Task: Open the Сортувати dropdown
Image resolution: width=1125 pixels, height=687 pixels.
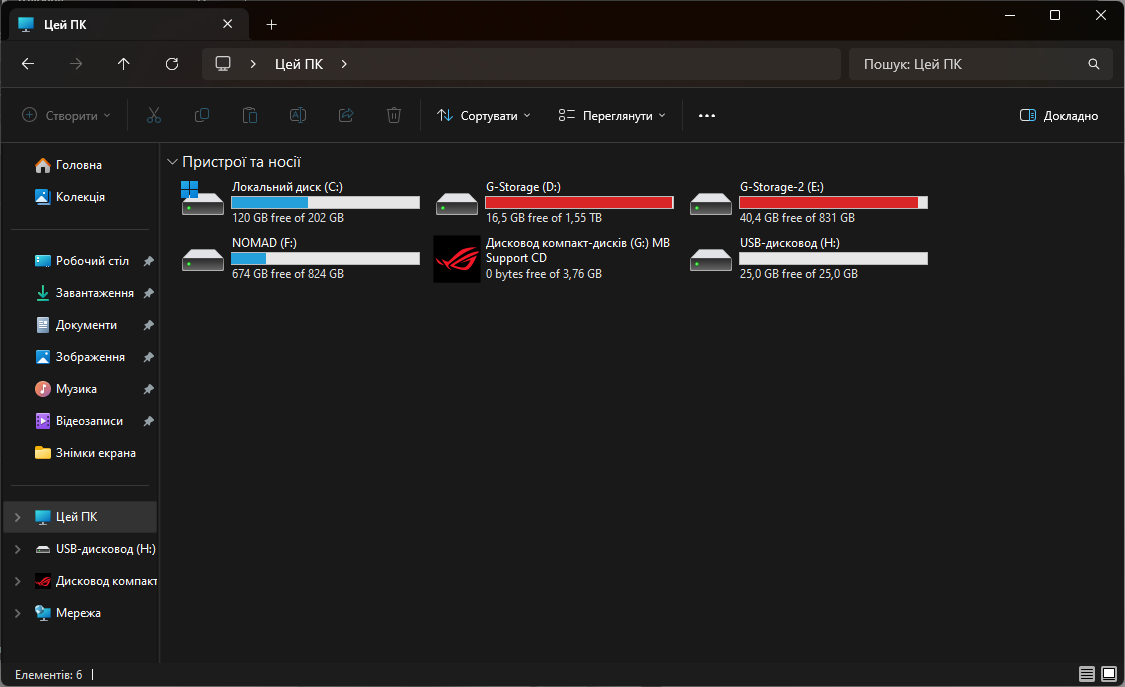Action: (483, 115)
